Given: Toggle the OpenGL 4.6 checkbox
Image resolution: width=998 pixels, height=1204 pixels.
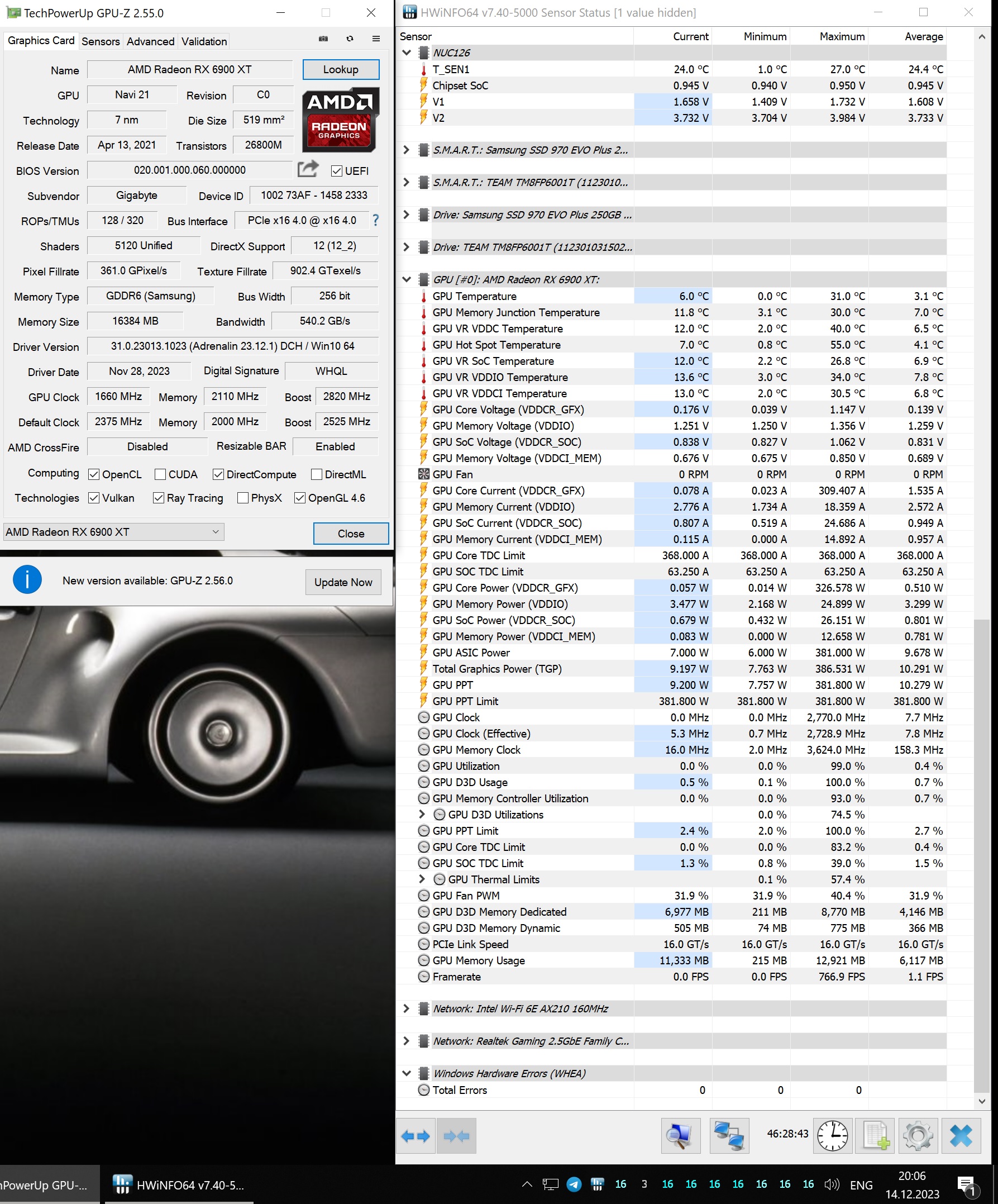Looking at the screenshot, I should pyautogui.click(x=300, y=498).
